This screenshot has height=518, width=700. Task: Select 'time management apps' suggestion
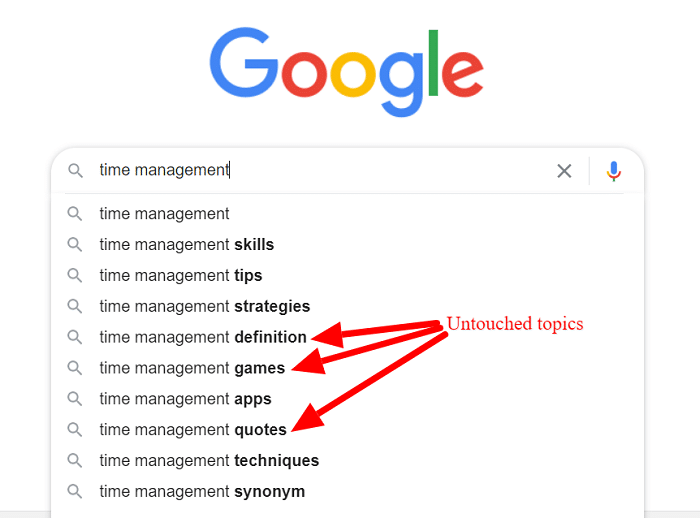tap(347, 398)
